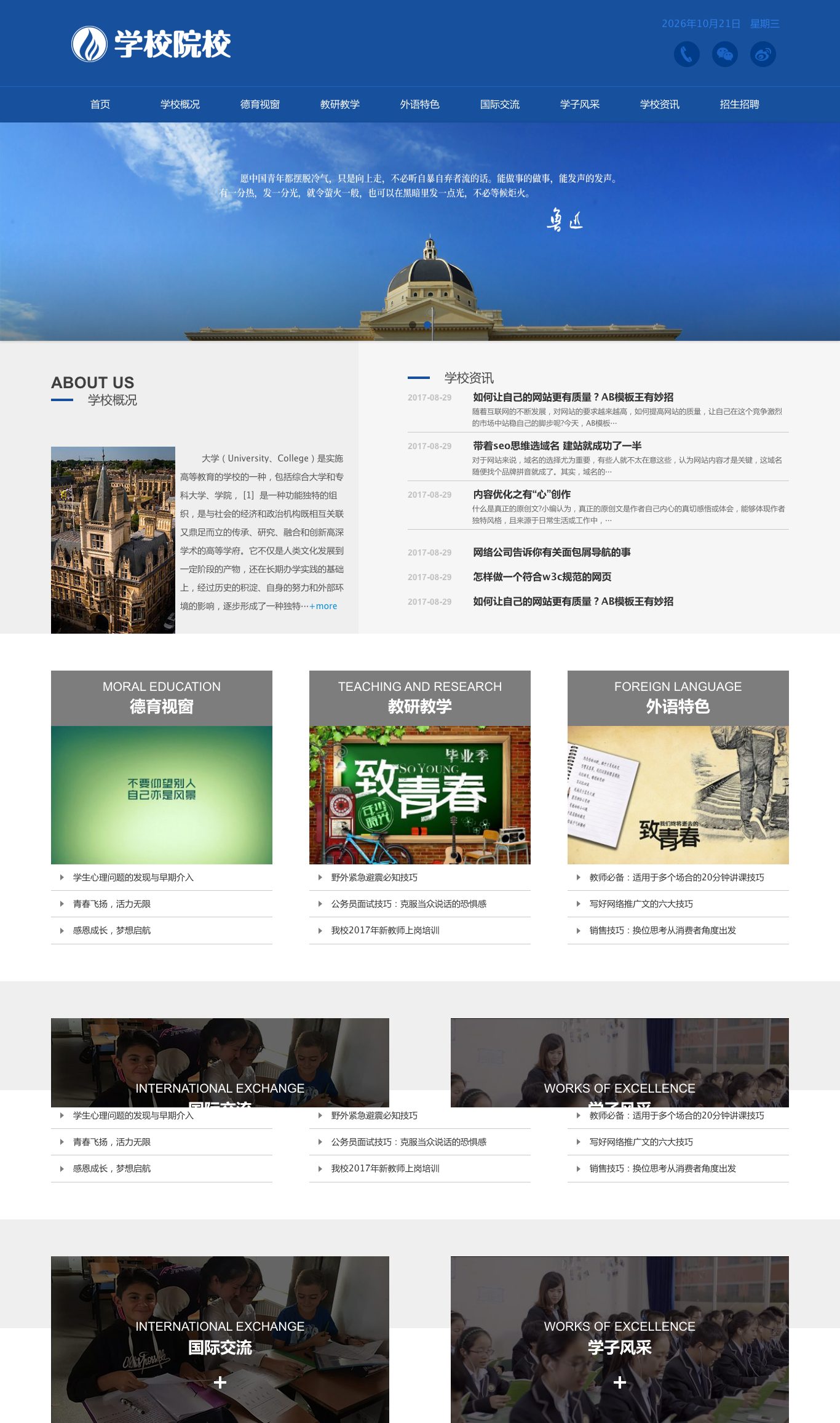Screen dimensions: 840x1423
Task: Click the FOREIGN LANGUAGE 外语特色 header
Action: tap(678, 698)
